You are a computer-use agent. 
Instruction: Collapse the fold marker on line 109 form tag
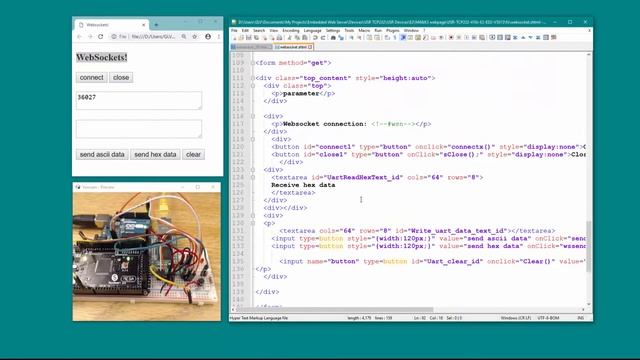tap(253, 63)
